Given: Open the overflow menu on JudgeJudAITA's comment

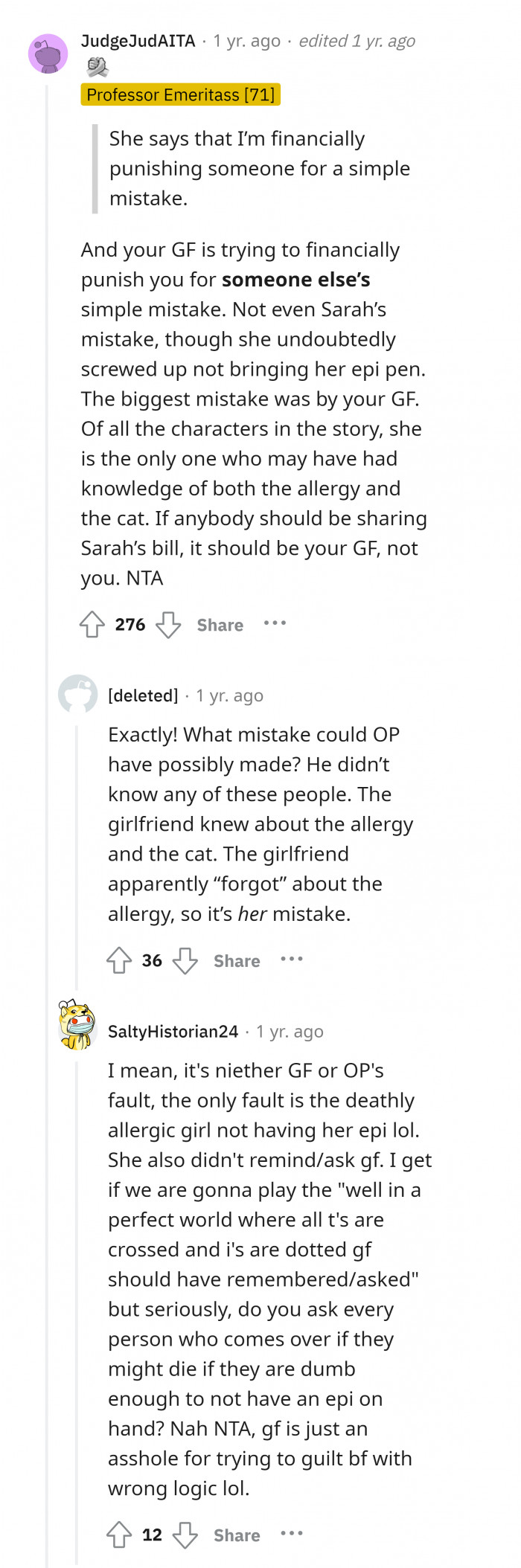Looking at the screenshot, I should point(275,625).
